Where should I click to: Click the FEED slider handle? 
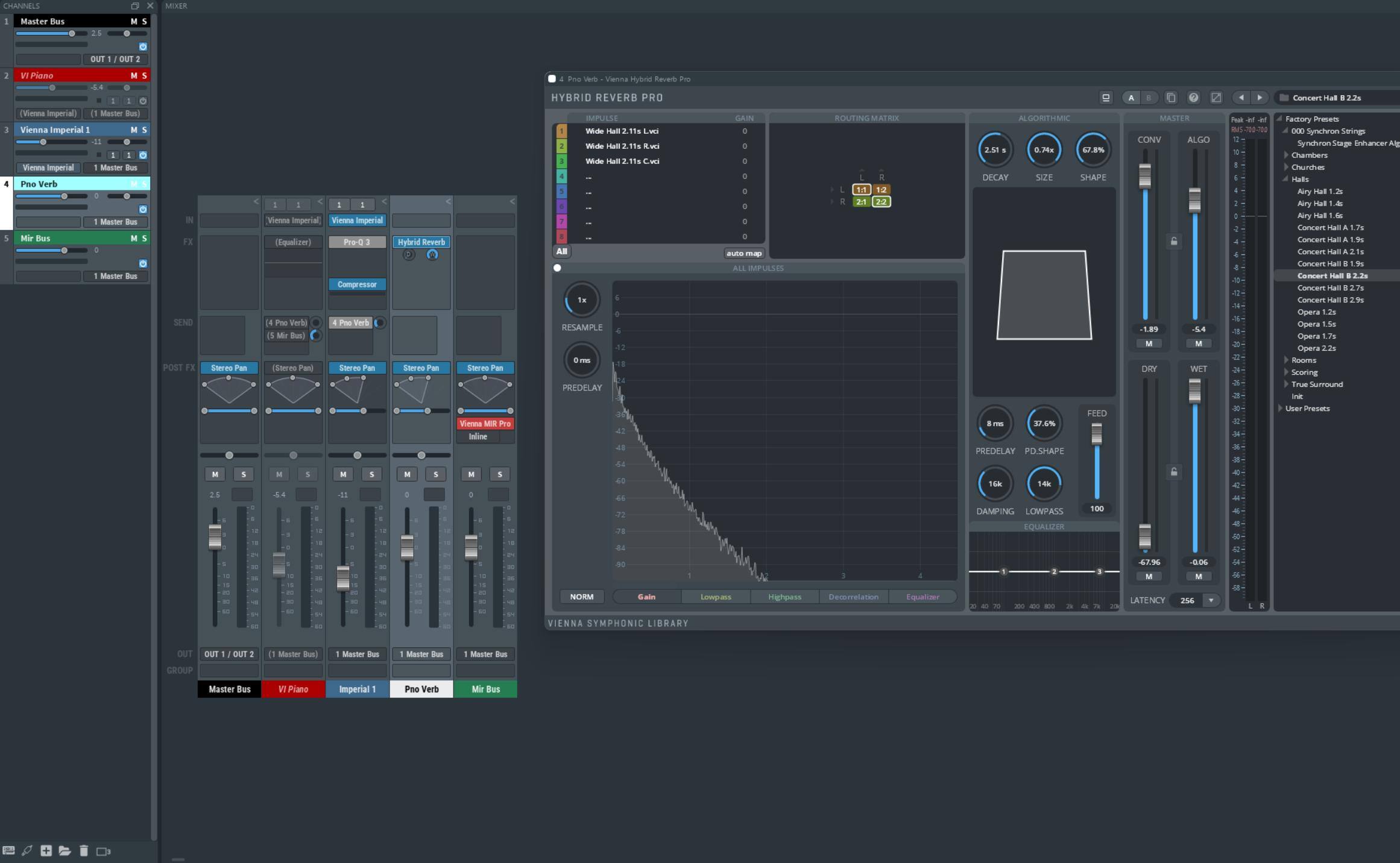point(1096,433)
